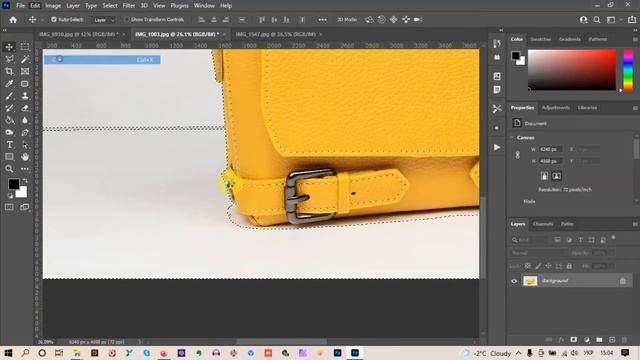Go to the Photoshop Home screen
The image size is (640, 360).
click(x=13, y=20)
